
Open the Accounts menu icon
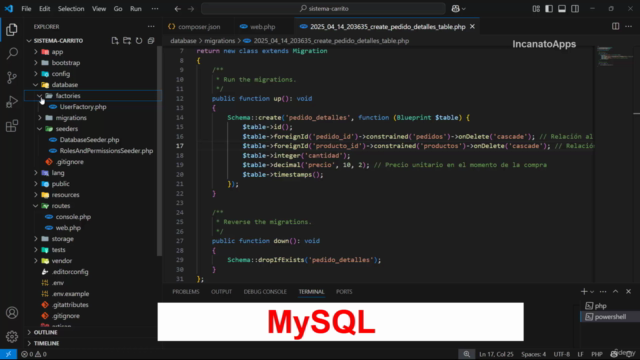(x=12, y=313)
